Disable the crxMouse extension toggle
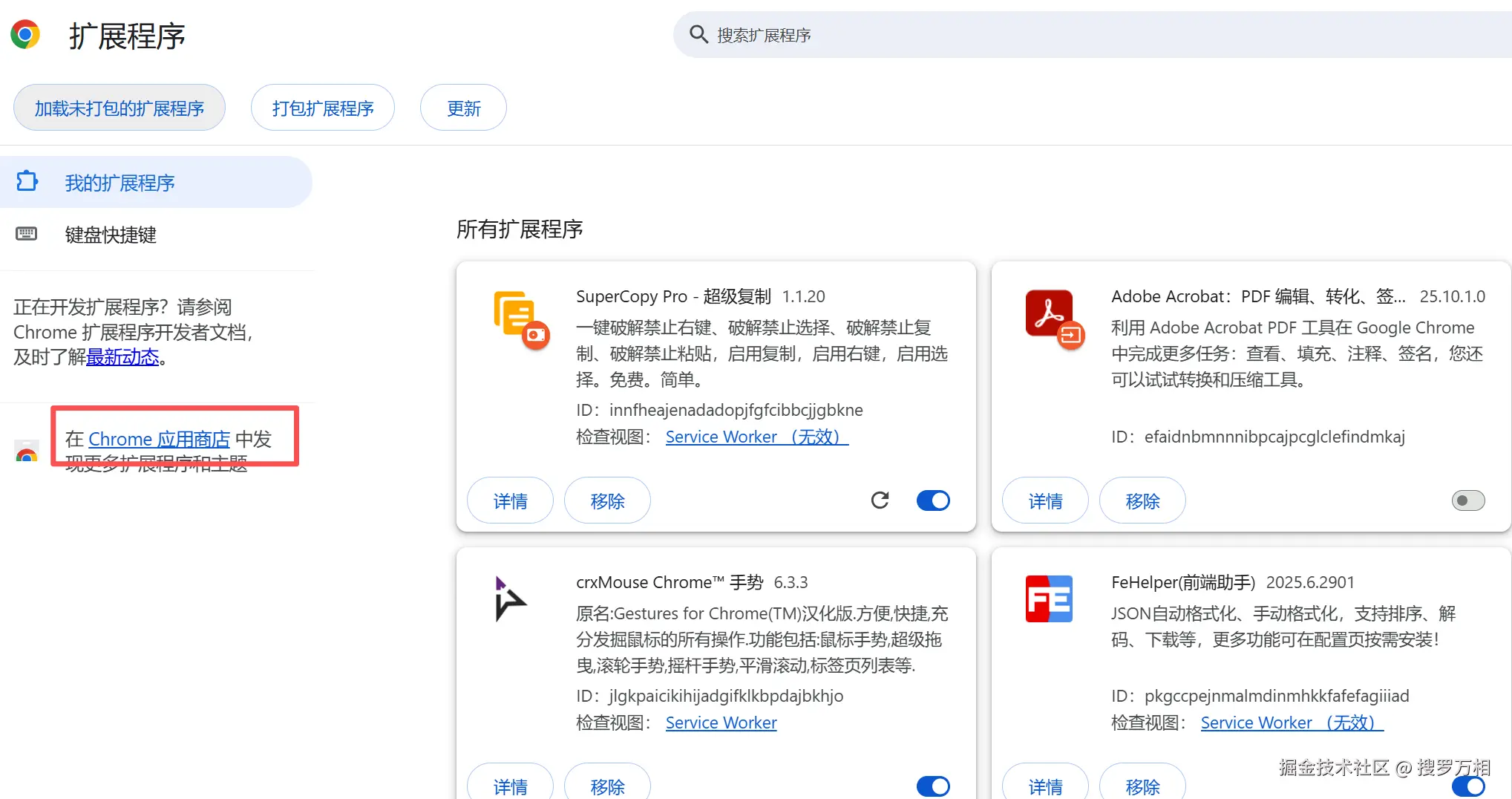 pos(933,786)
